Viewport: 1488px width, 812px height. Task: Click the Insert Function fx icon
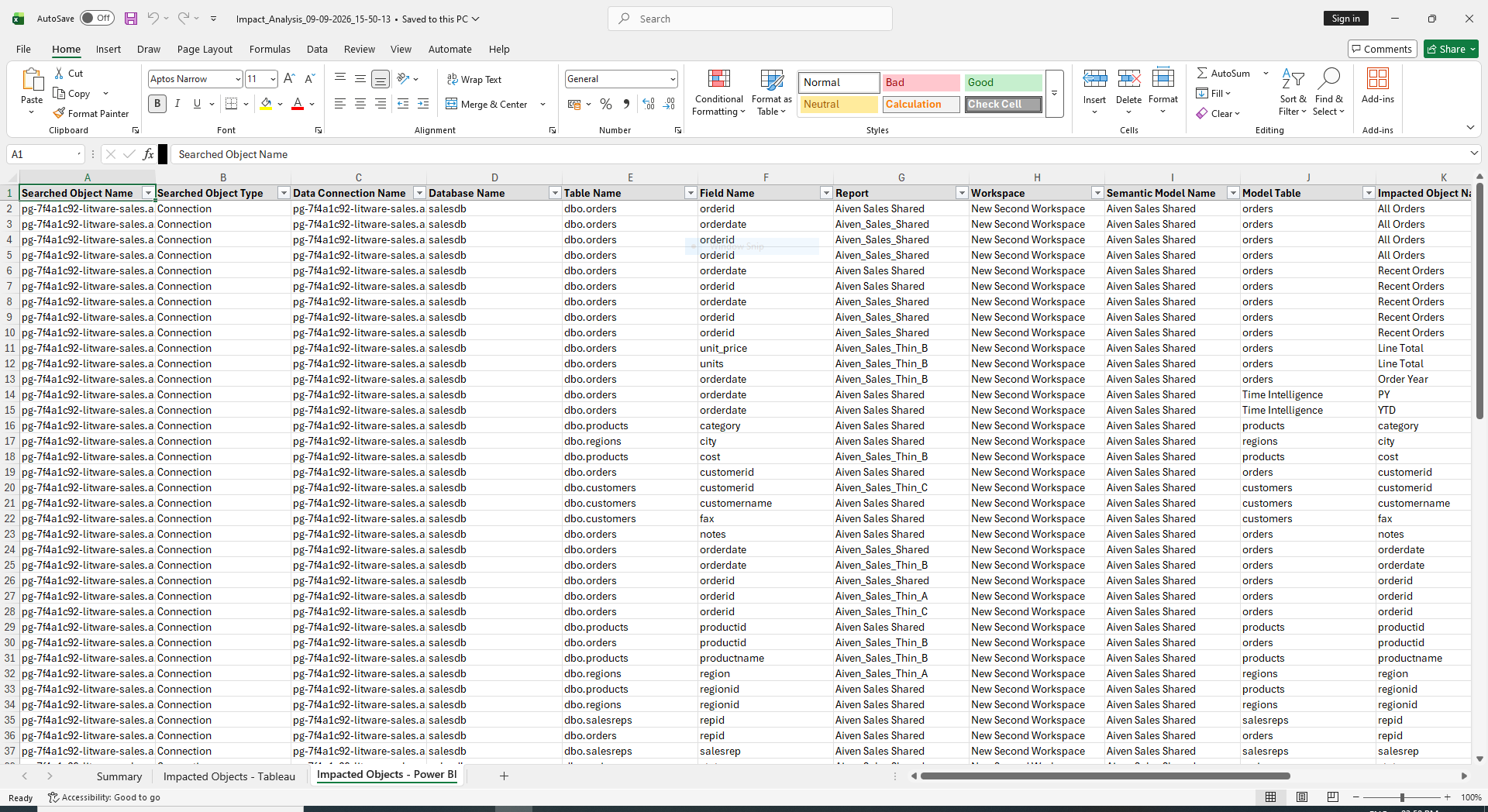148,154
